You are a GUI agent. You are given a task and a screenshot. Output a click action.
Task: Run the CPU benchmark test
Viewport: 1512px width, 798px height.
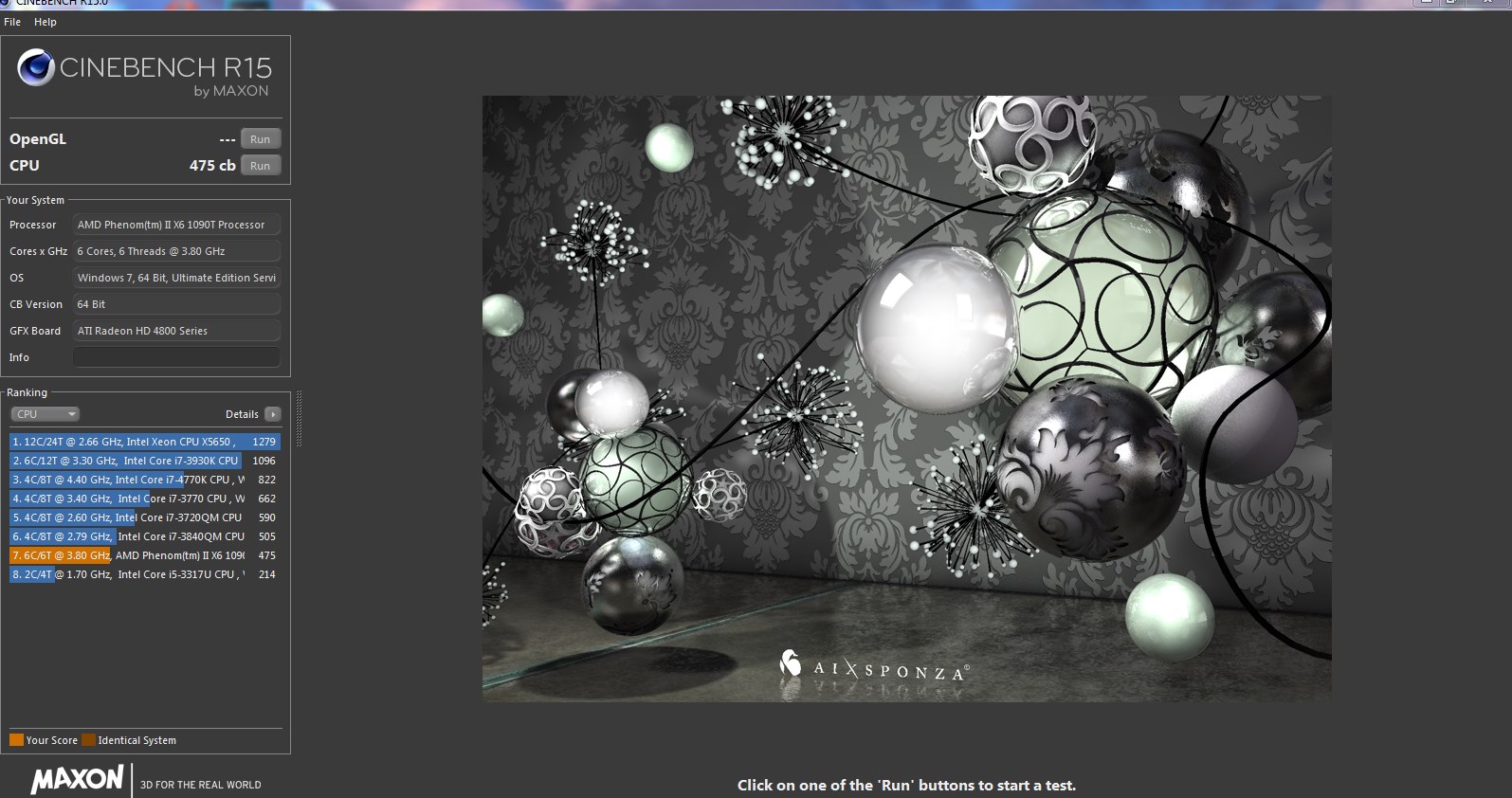click(x=261, y=166)
